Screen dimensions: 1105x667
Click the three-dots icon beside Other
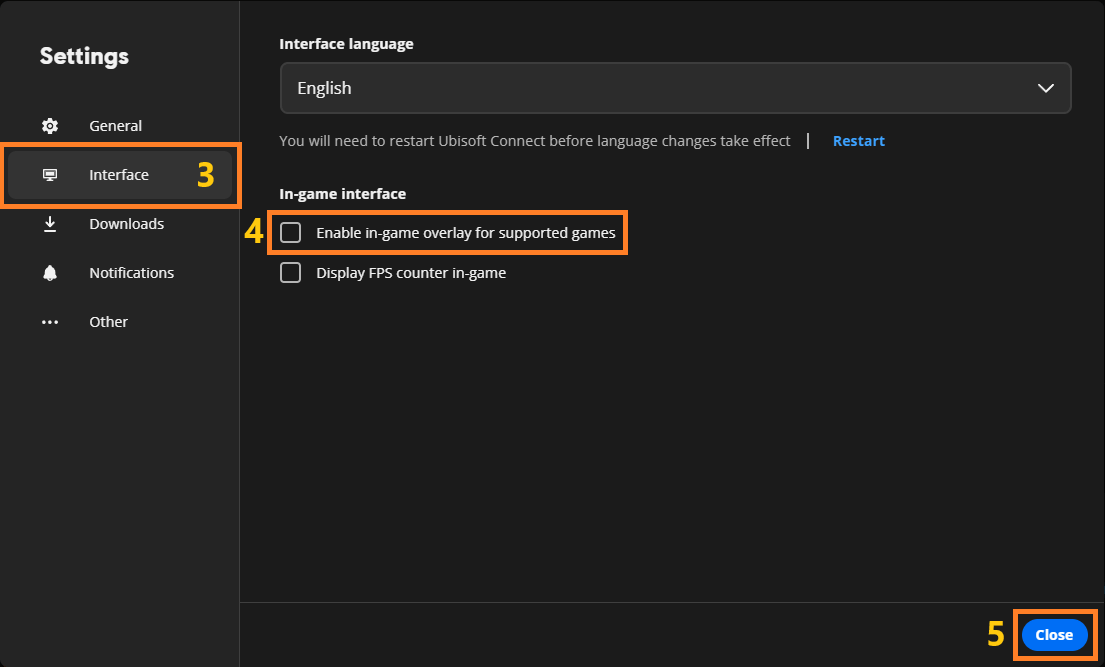(50, 322)
